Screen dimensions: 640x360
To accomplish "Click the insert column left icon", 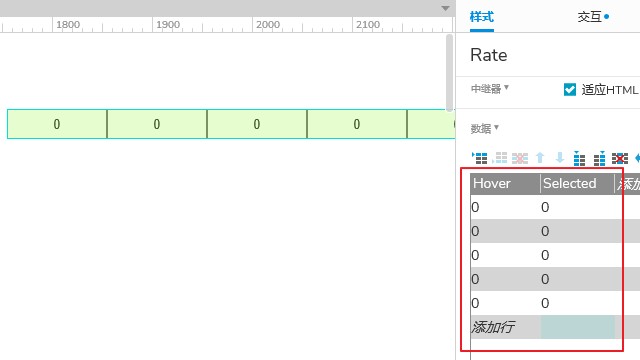I will pos(579,158).
